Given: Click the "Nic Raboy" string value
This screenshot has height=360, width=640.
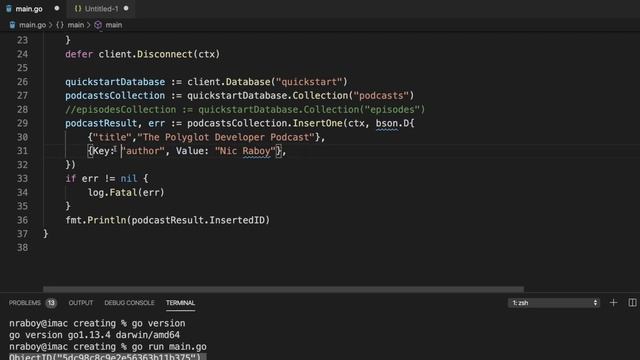Looking at the screenshot, I should point(245,151).
